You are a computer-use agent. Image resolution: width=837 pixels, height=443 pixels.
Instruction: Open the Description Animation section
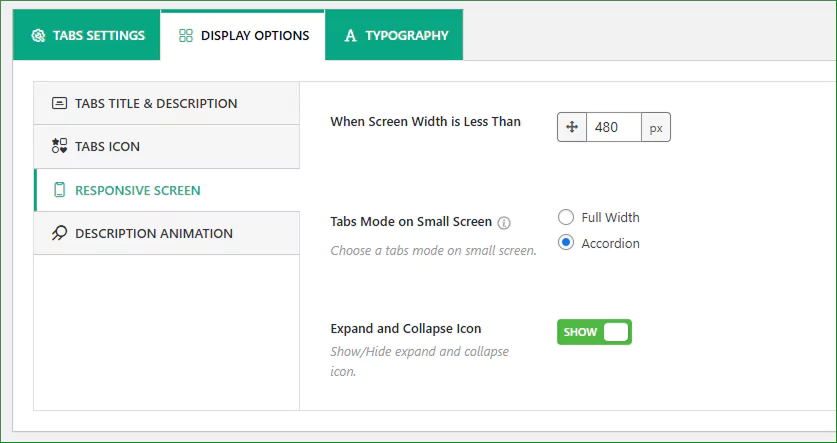point(167,233)
